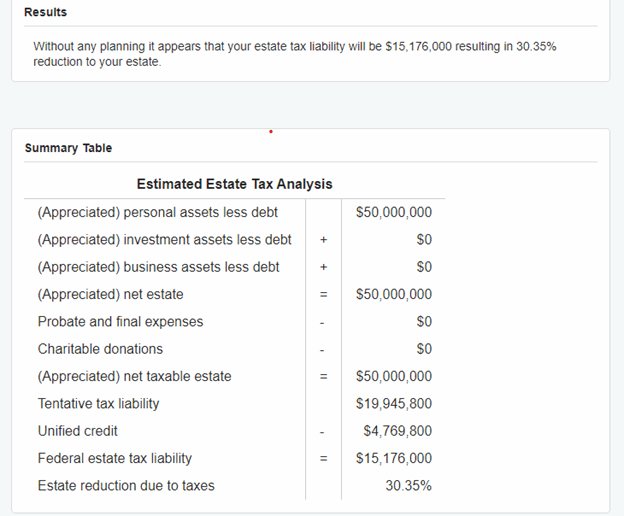Click the investment assets less debt label
624x516 pixels.
[x=164, y=239]
